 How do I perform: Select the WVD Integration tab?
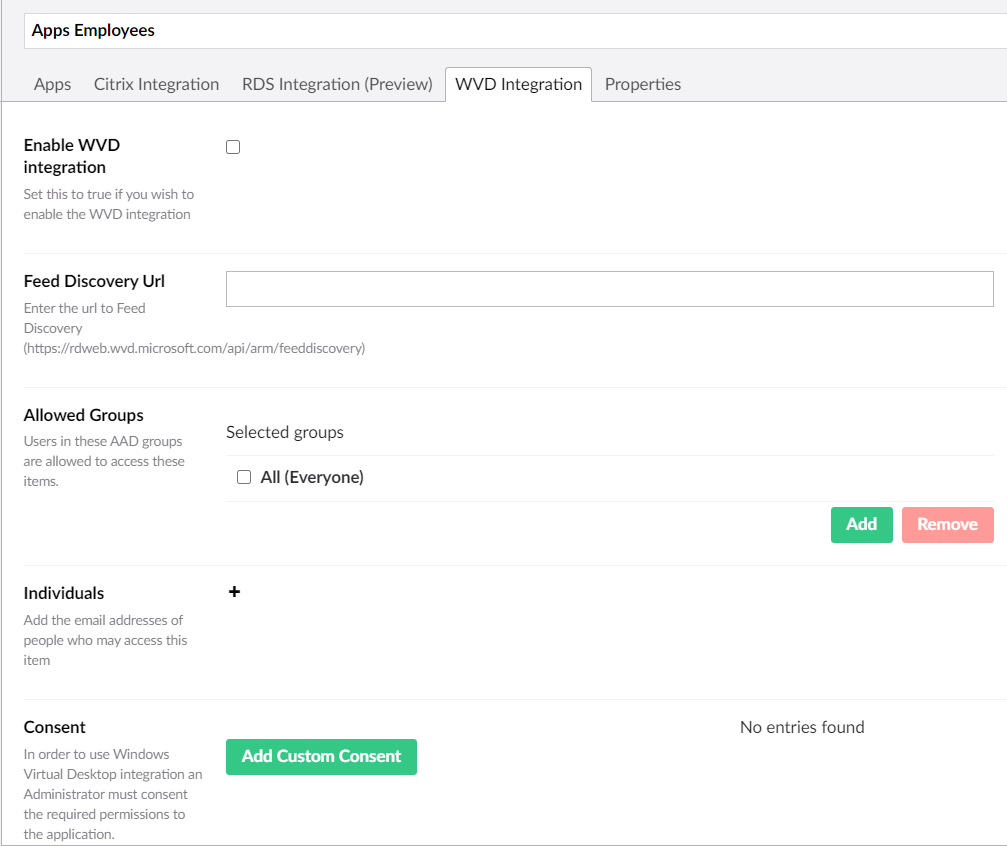518,84
